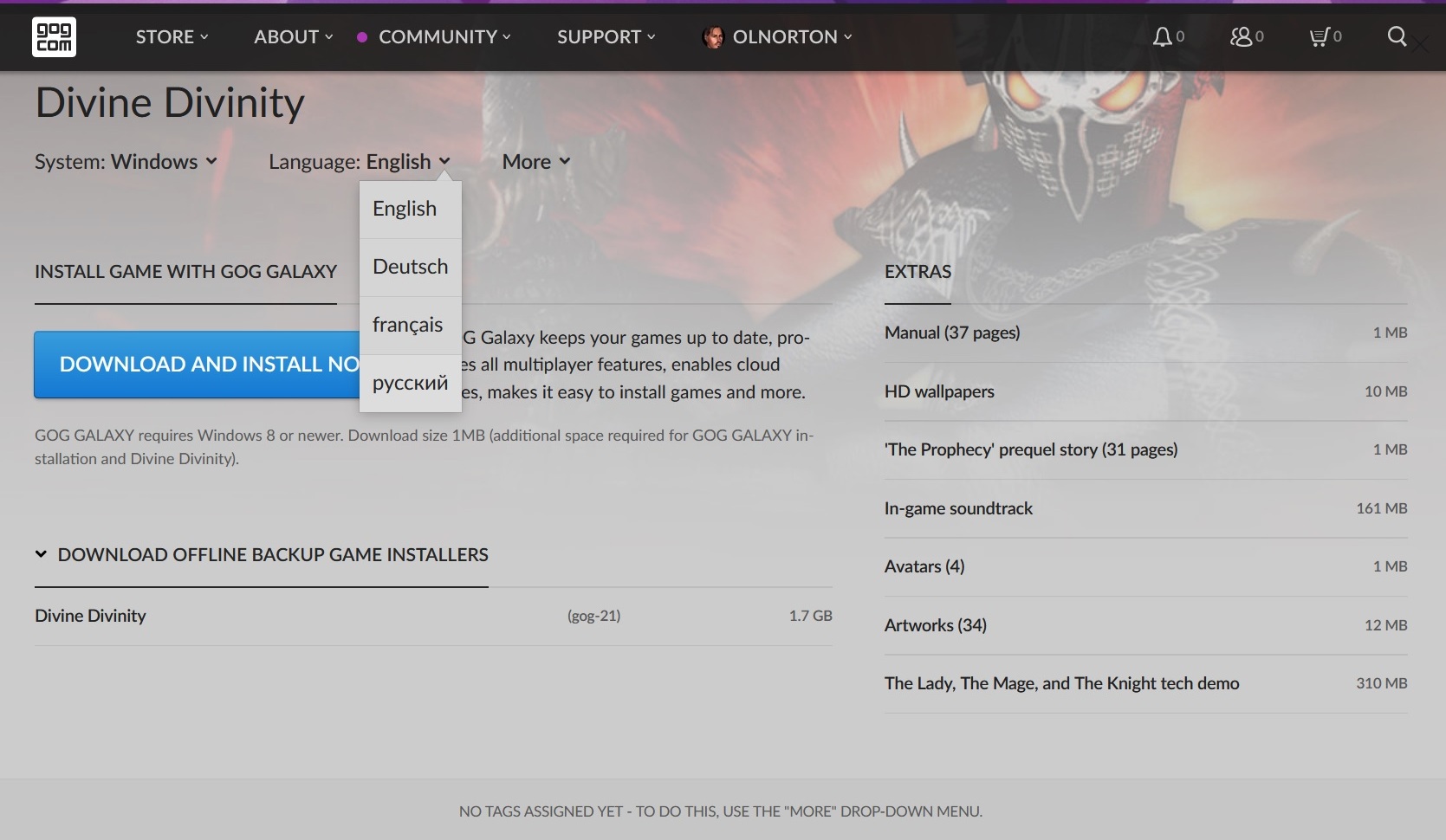Close the overlay with the X icon
Image resolution: width=1446 pixels, height=840 pixels.
click(1421, 45)
